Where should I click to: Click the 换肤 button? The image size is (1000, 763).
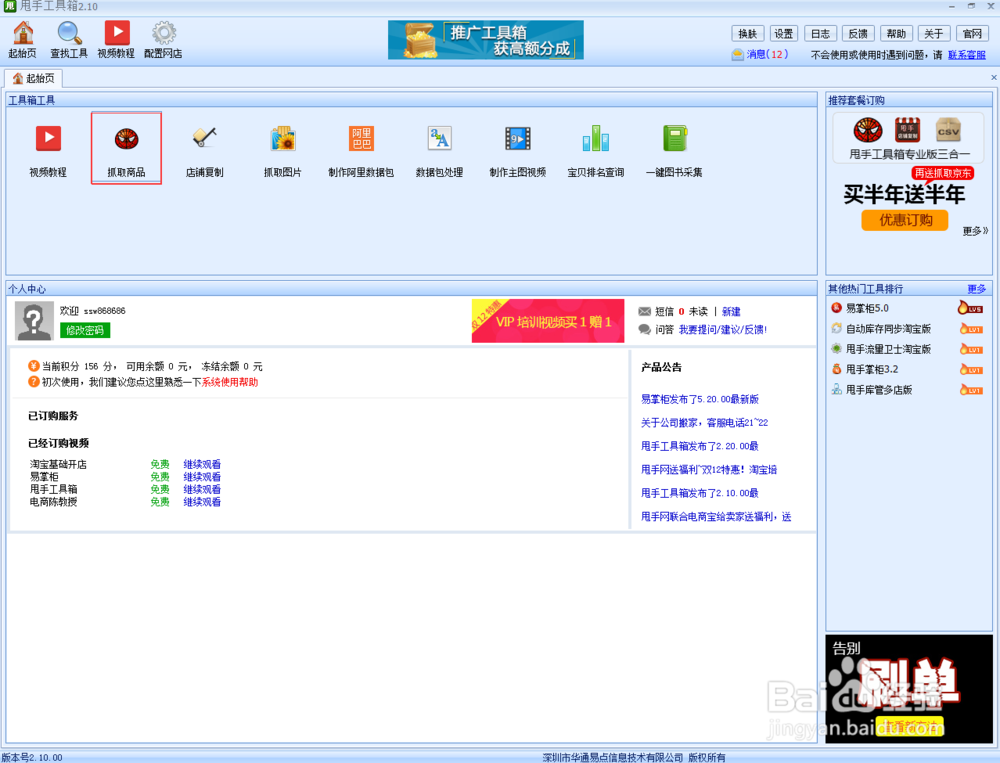point(747,34)
